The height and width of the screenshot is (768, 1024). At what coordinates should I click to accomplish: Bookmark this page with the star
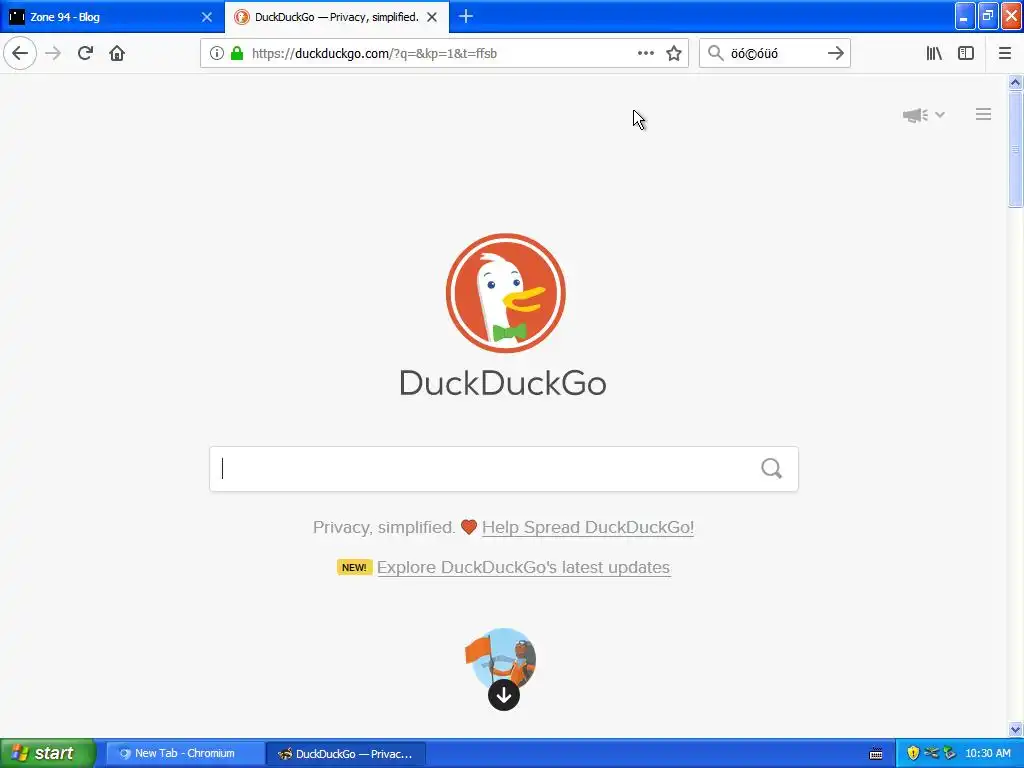[674, 54]
